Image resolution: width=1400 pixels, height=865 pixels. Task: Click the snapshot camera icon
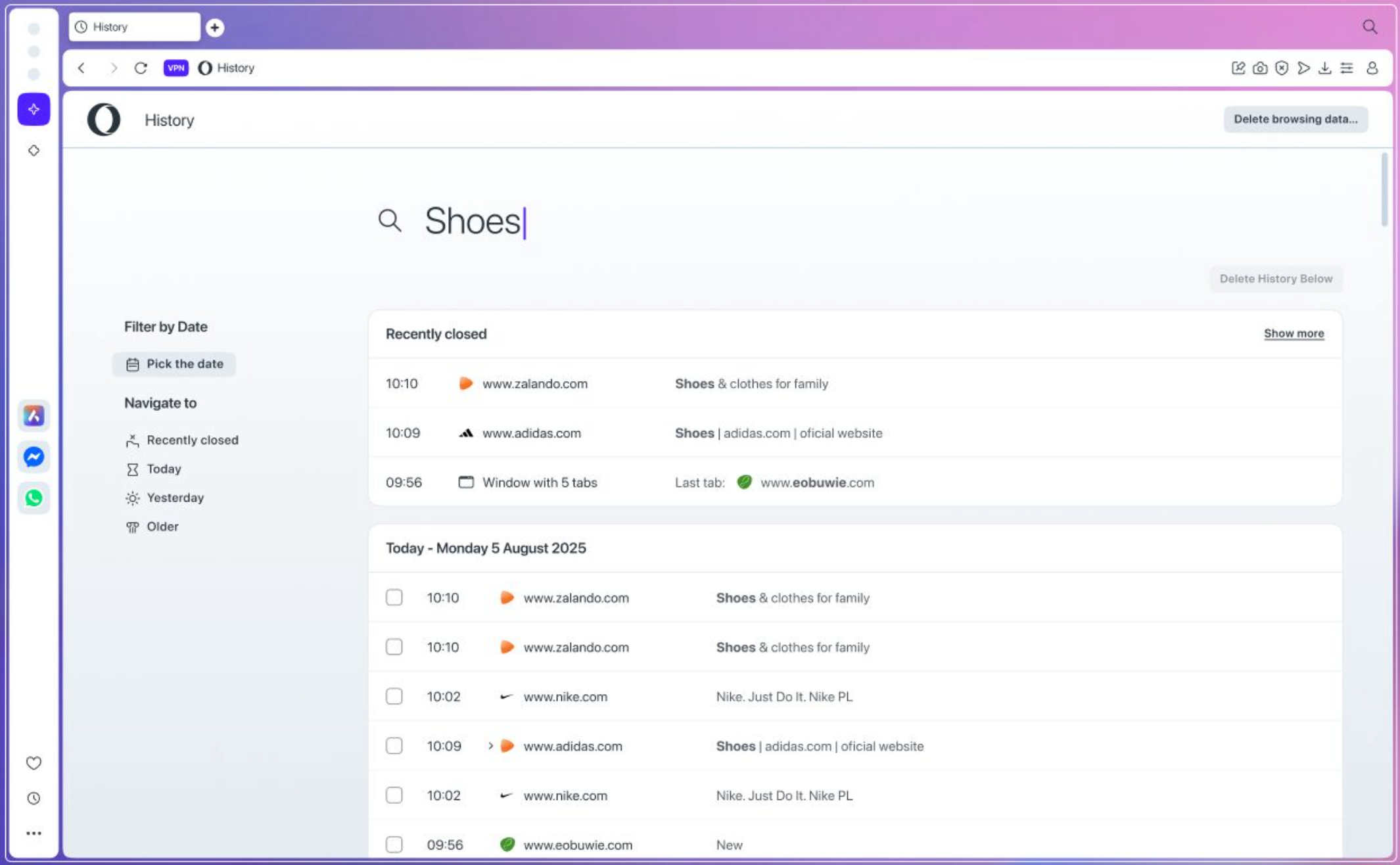click(x=1259, y=68)
